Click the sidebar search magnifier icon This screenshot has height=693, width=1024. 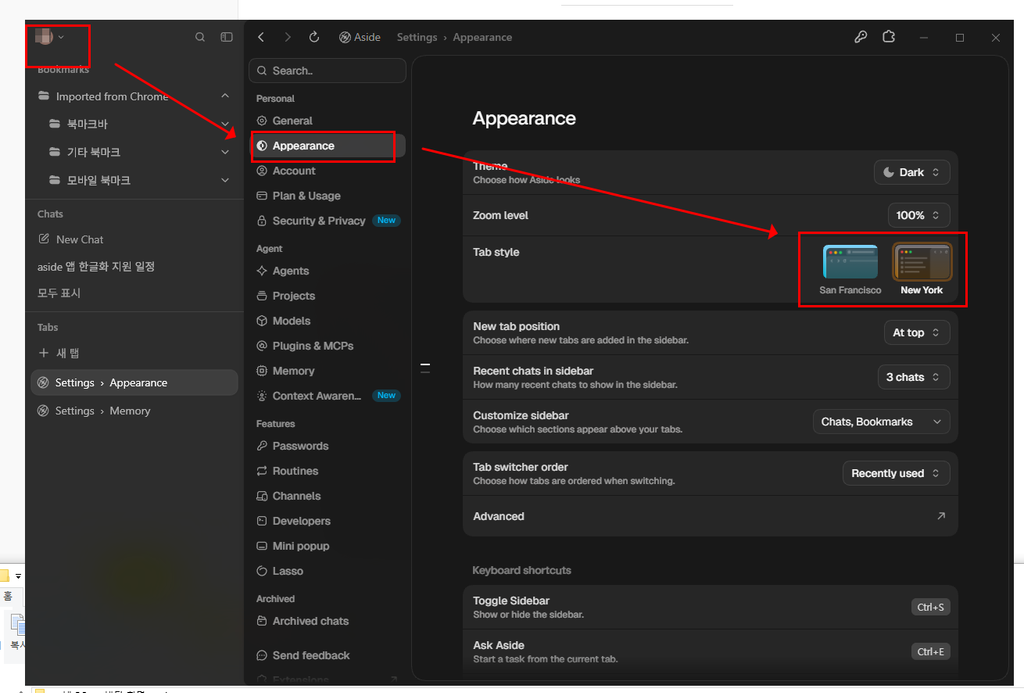[x=200, y=37]
